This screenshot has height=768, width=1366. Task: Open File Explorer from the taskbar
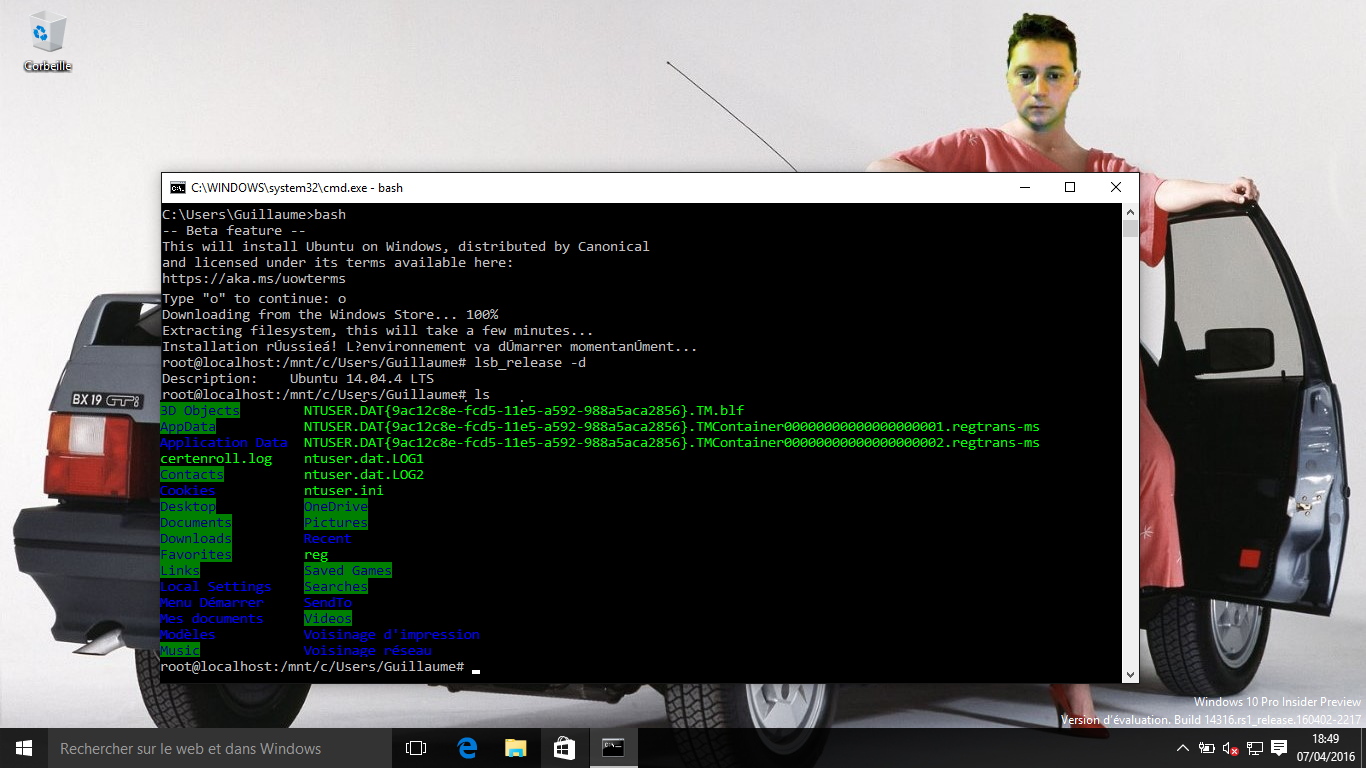point(515,748)
